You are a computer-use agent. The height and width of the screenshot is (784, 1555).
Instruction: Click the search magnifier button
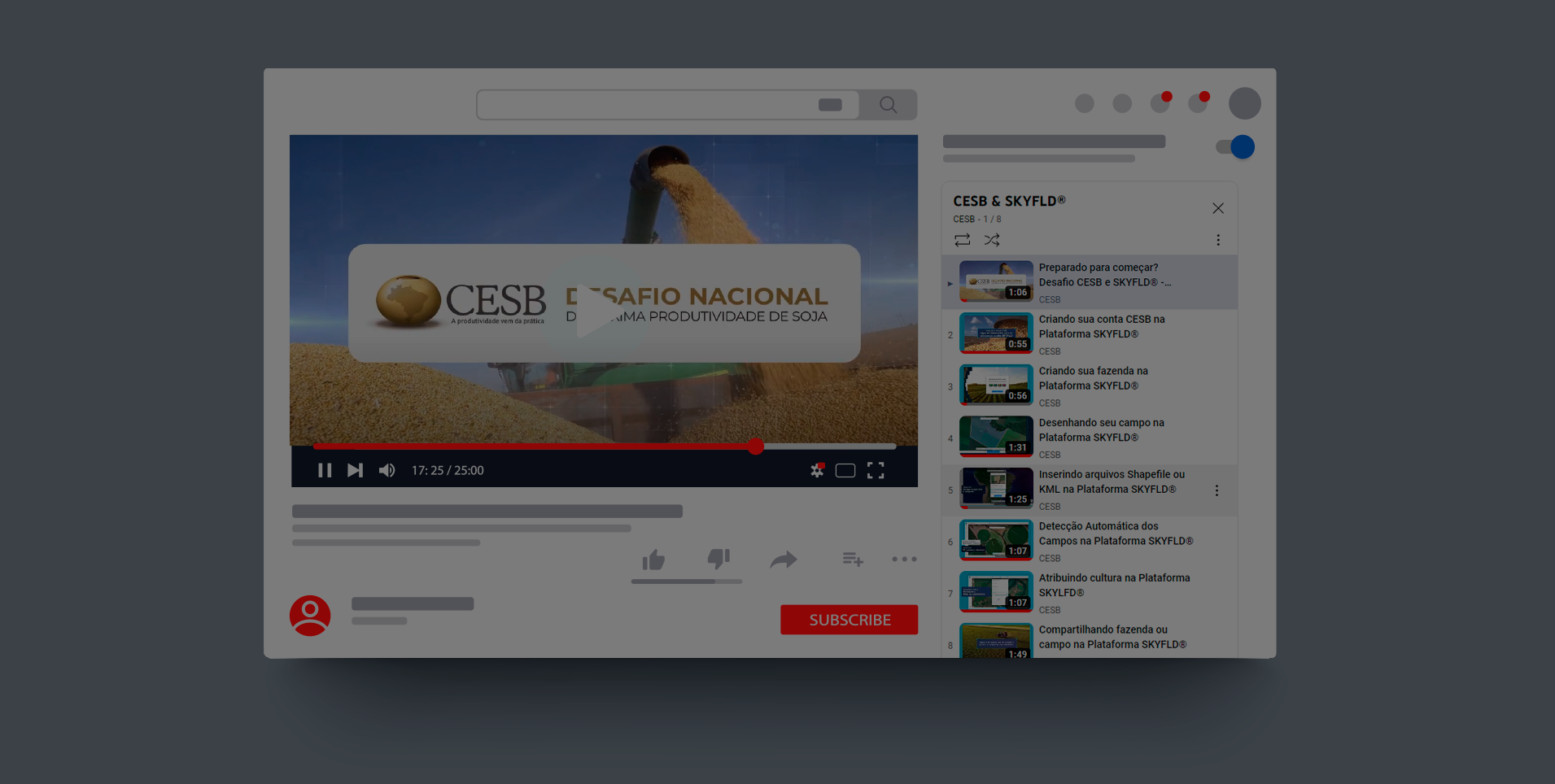coord(889,105)
